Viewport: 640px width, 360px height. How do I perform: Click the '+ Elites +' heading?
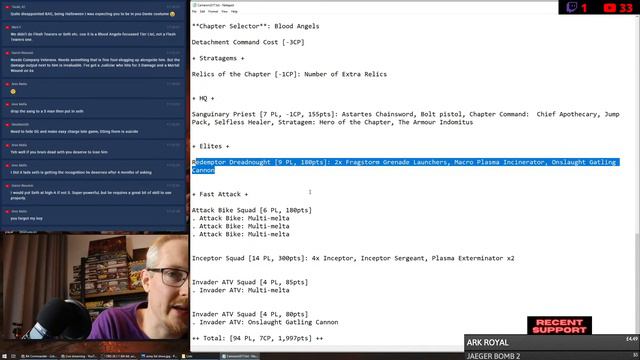211,146
